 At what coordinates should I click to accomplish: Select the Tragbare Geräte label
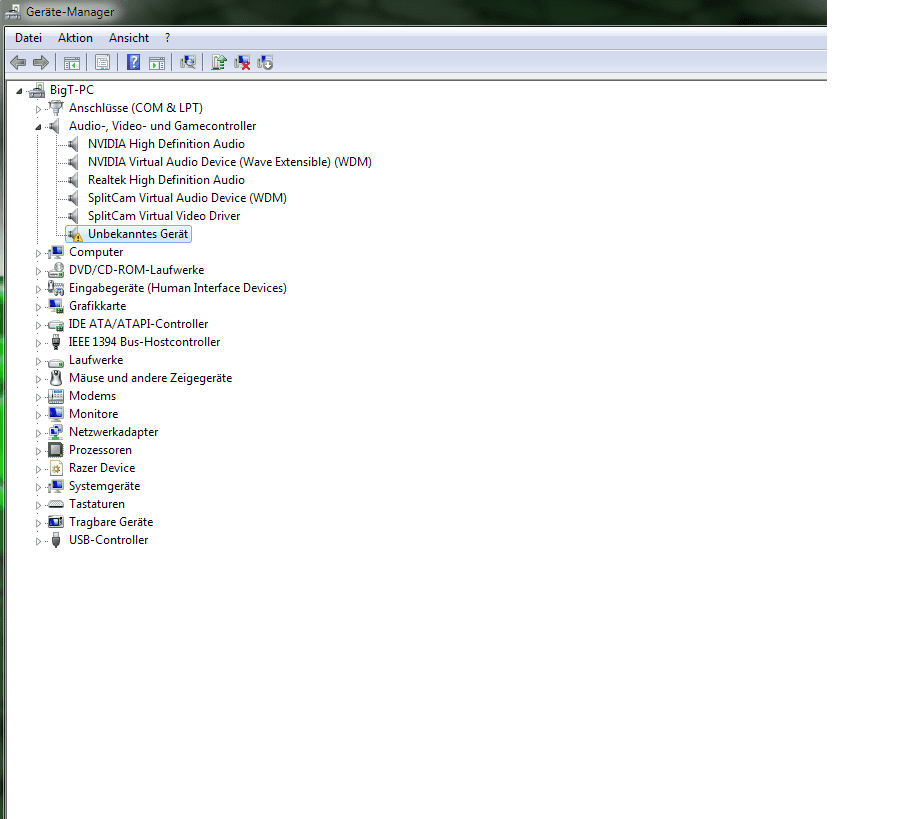click(x=111, y=522)
